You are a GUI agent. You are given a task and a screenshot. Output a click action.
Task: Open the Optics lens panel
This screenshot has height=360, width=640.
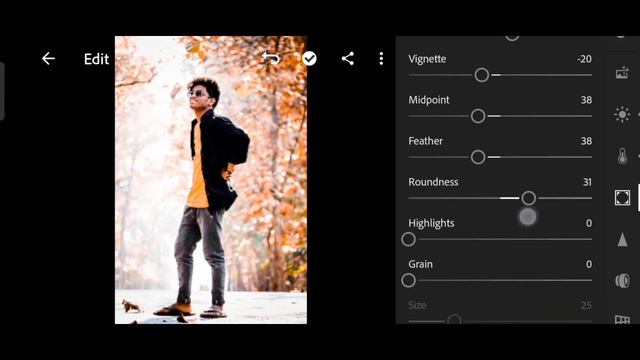tap(622, 281)
